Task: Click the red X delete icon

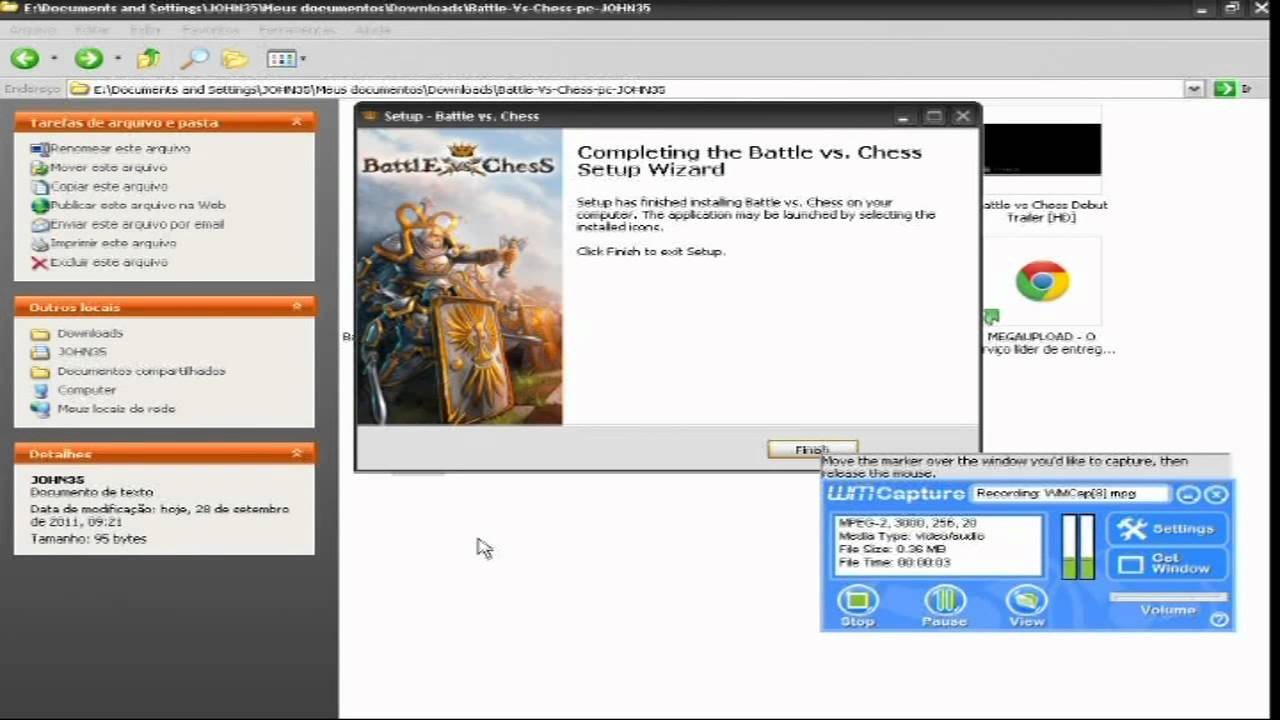Action: 39,263
